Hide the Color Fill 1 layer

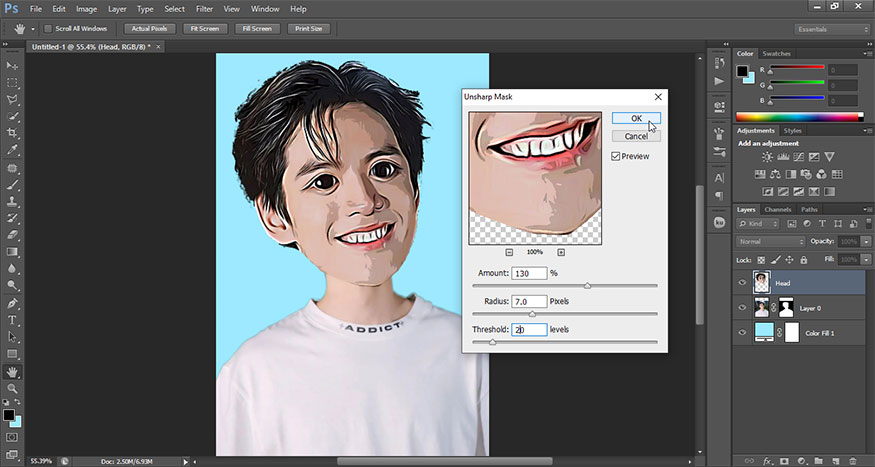(742, 332)
